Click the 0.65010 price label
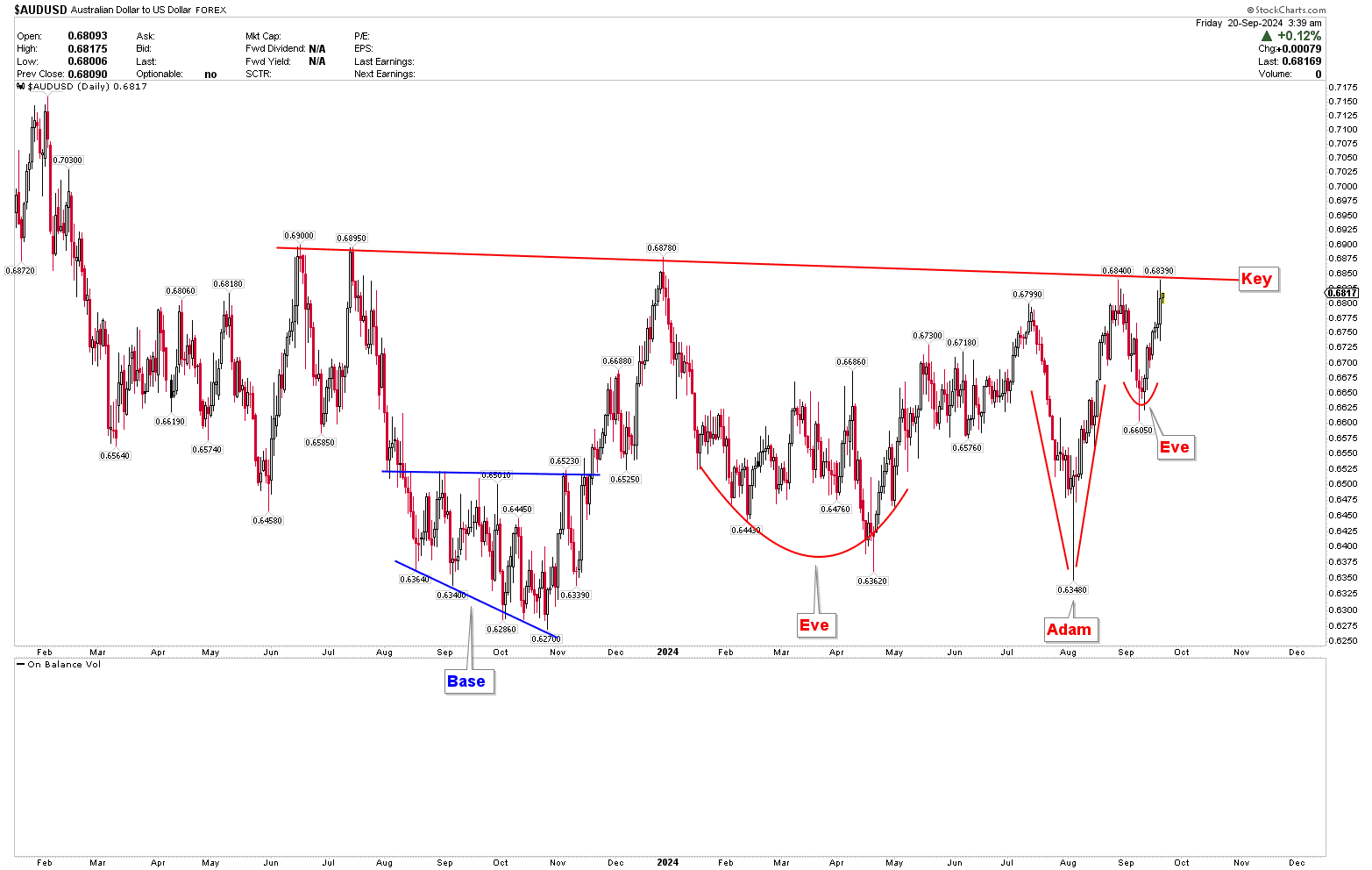The height and width of the screenshot is (870, 1372). coord(496,475)
